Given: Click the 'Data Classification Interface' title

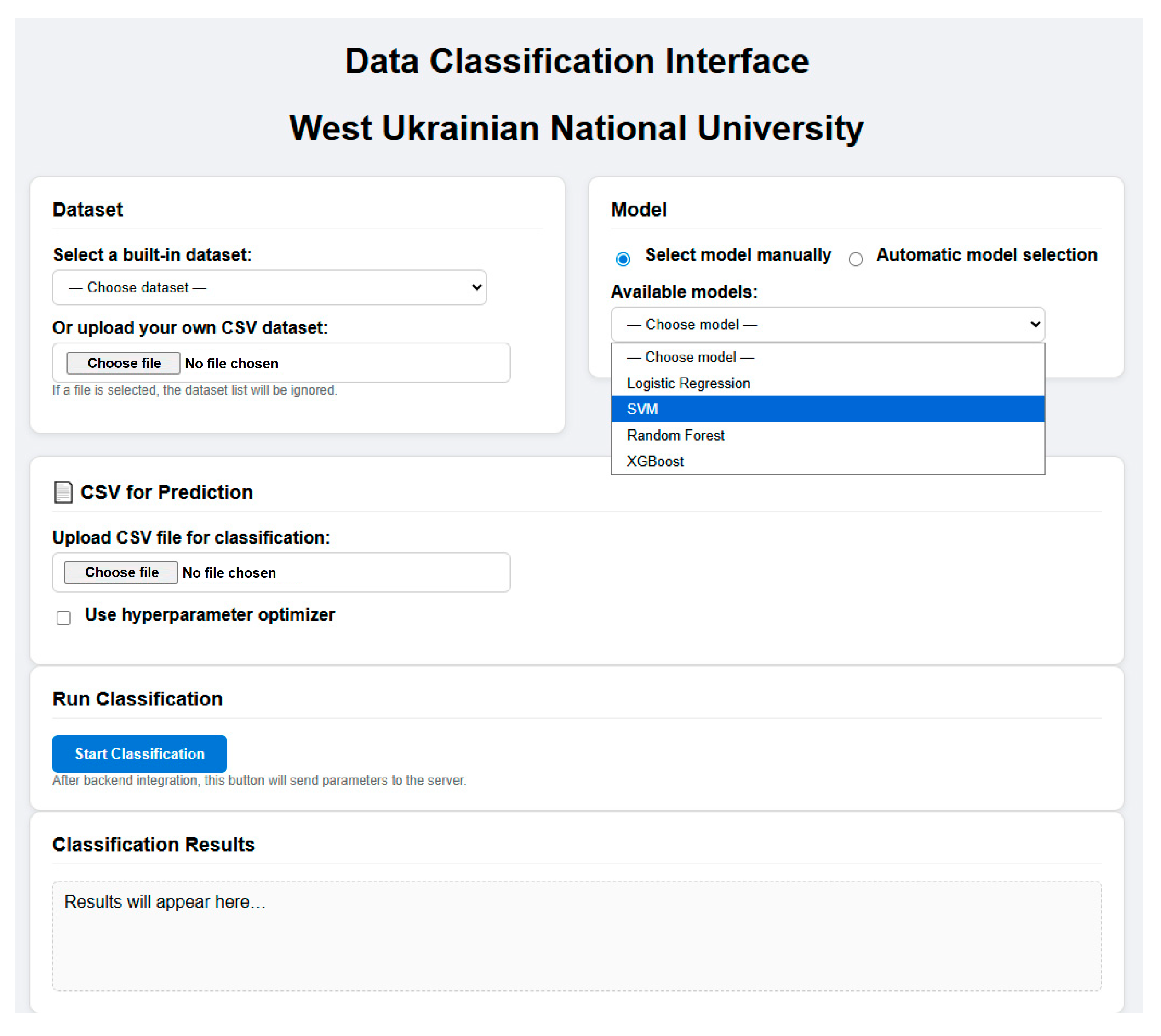Looking at the screenshot, I should (x=577, y=61).
